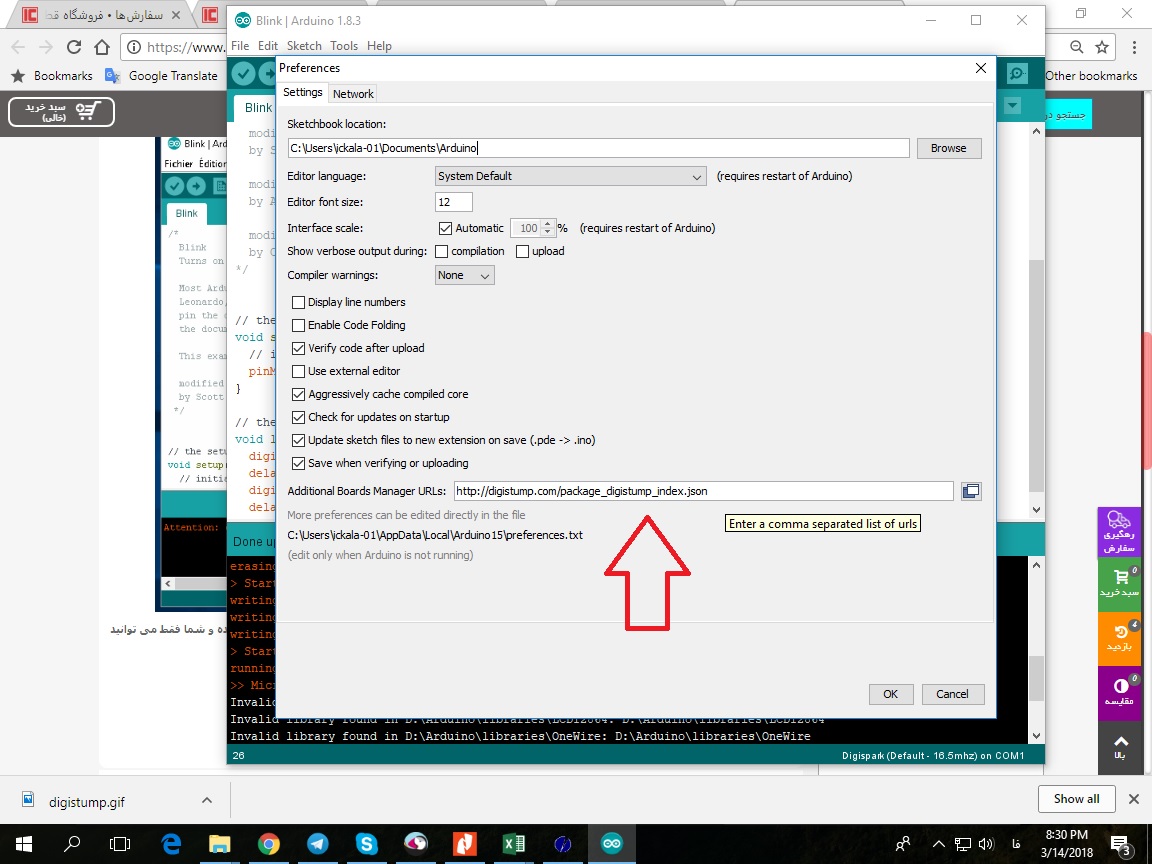This screenshot has width=1152, height=864.
Task: Open Task View on taskbar
Action: (120, 844)
